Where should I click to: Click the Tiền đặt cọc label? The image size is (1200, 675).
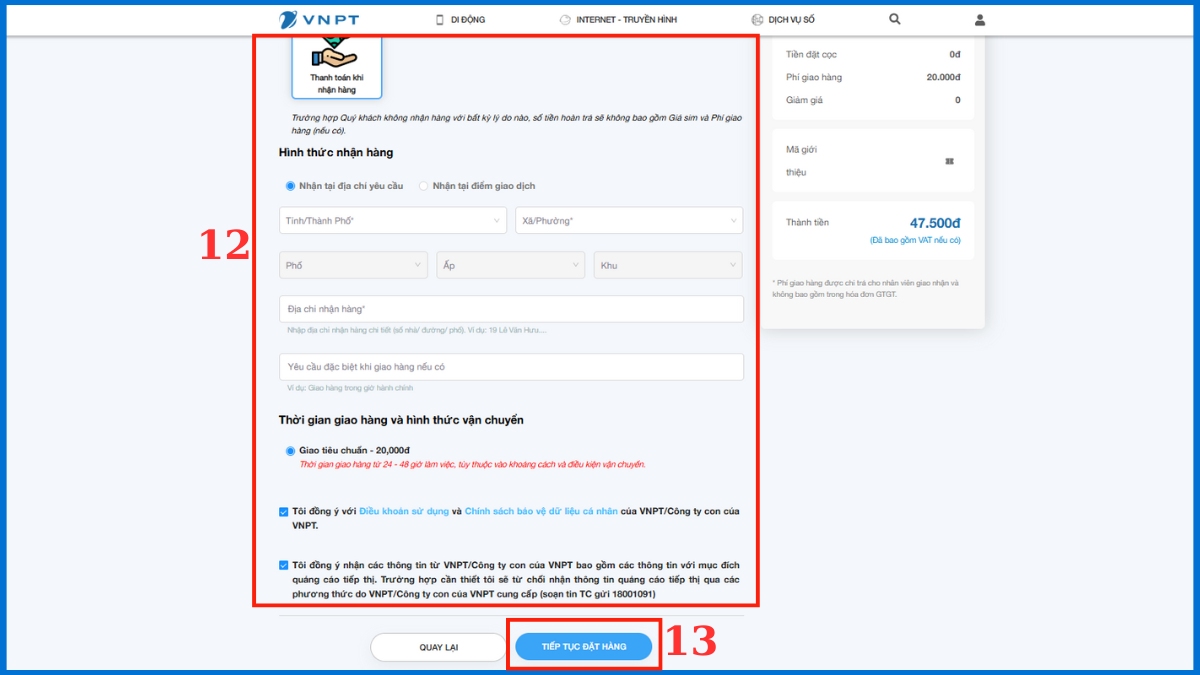[809, 54]
